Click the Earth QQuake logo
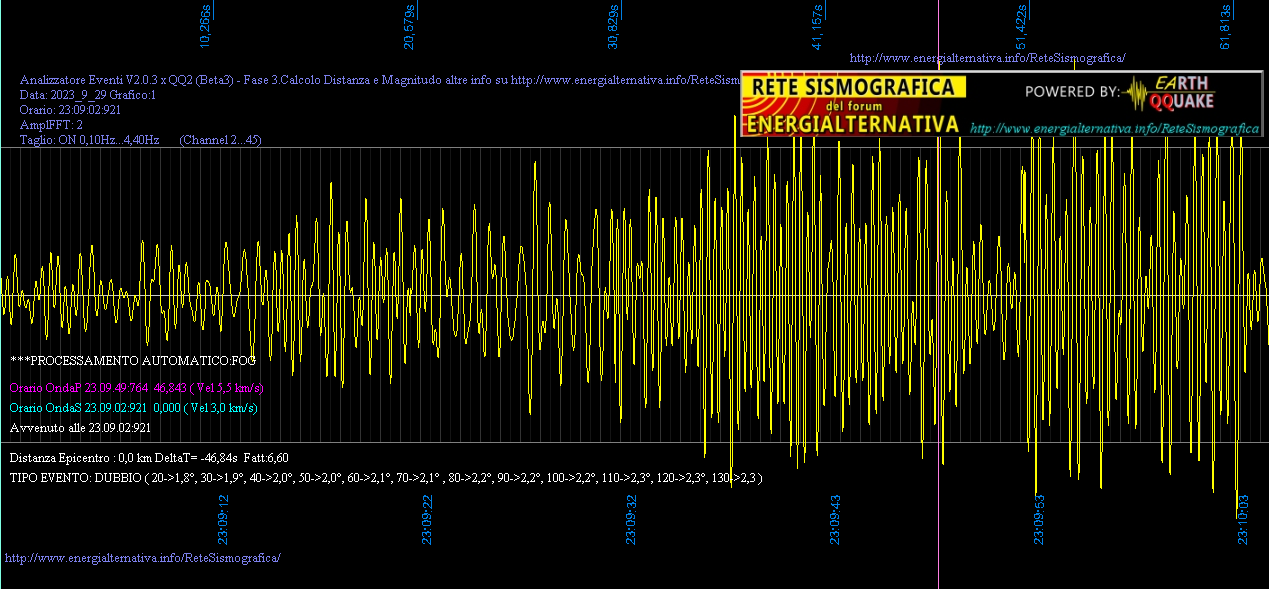The image size is (1269, 589). tap(1170, 92)
